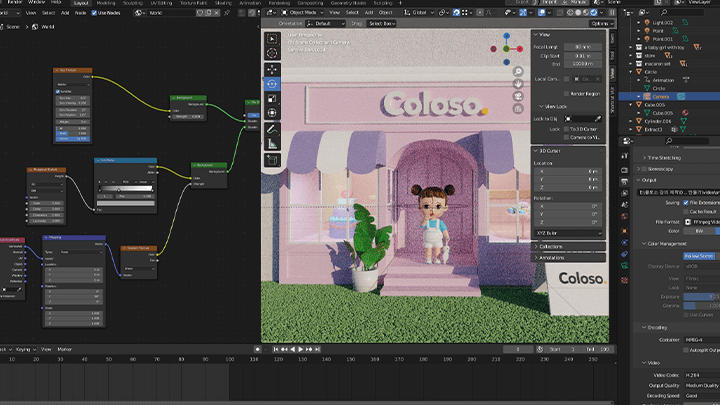Image resolution: width=720 pixels, height=405 pixels.
Task: Switch orthographic/perspective grid gizmo icon
Action: tap(518, 109)
